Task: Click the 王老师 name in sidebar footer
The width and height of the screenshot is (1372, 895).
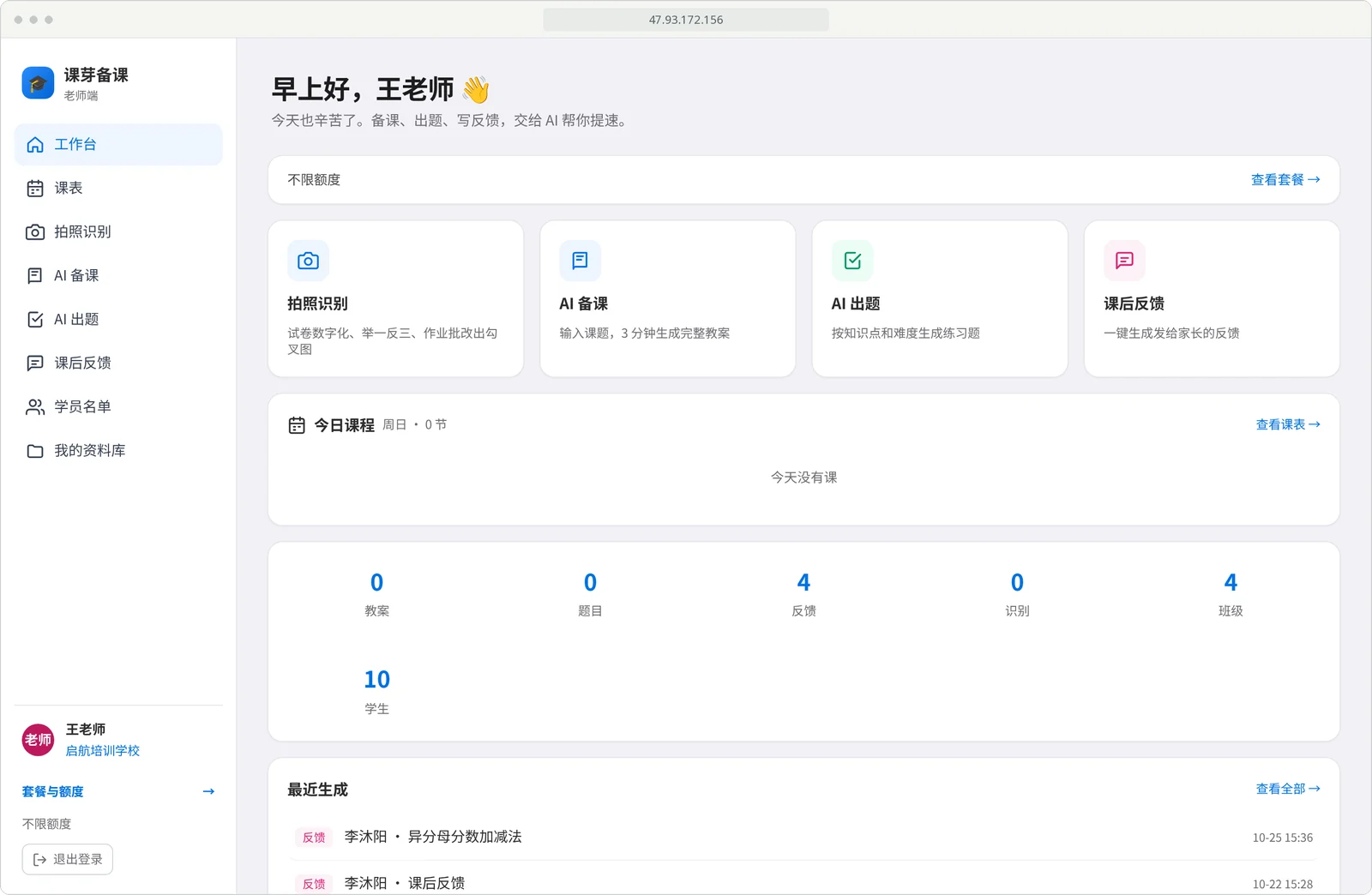Action: click(x=86, y=730)
